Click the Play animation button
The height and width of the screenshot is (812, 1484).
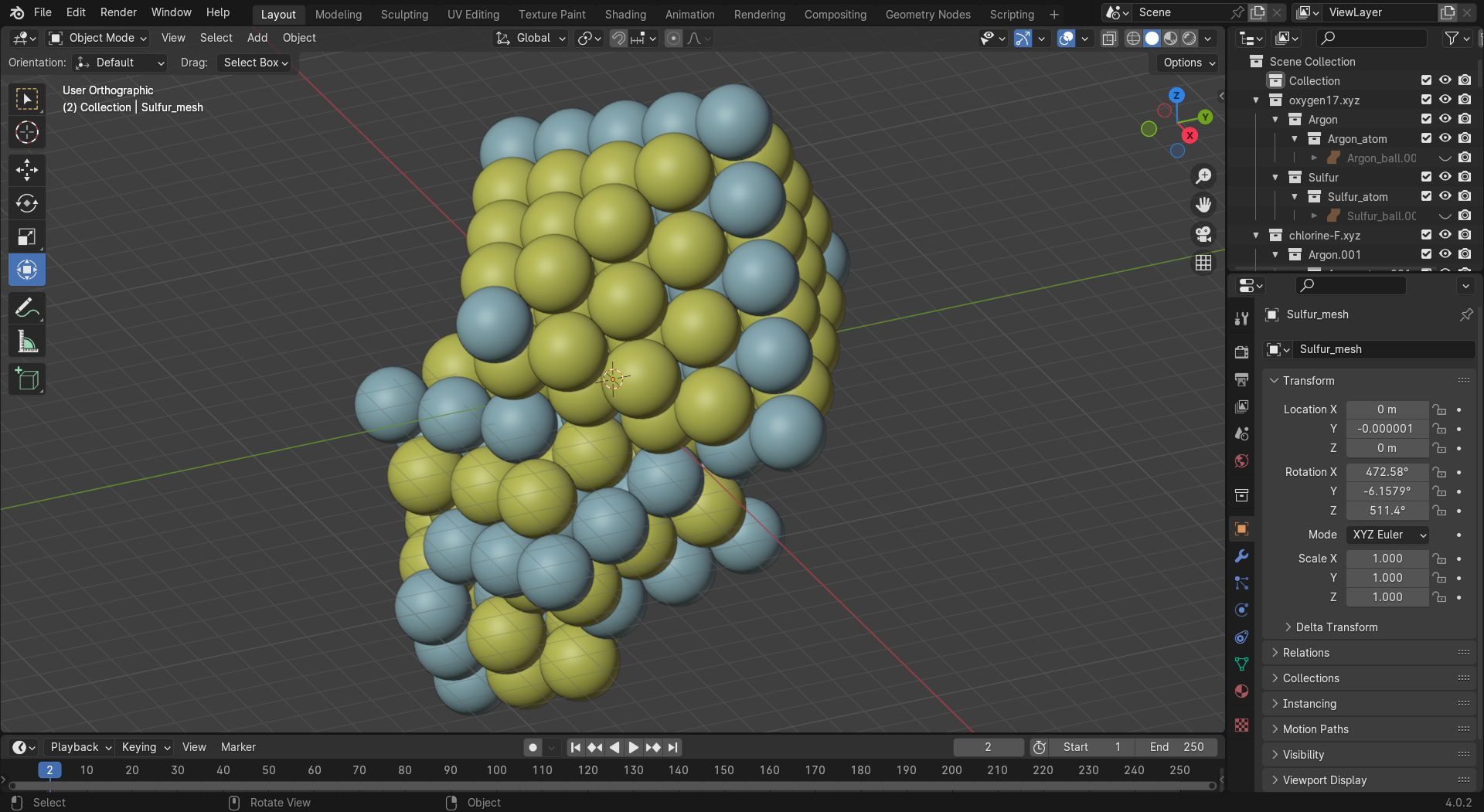(633, 747)
